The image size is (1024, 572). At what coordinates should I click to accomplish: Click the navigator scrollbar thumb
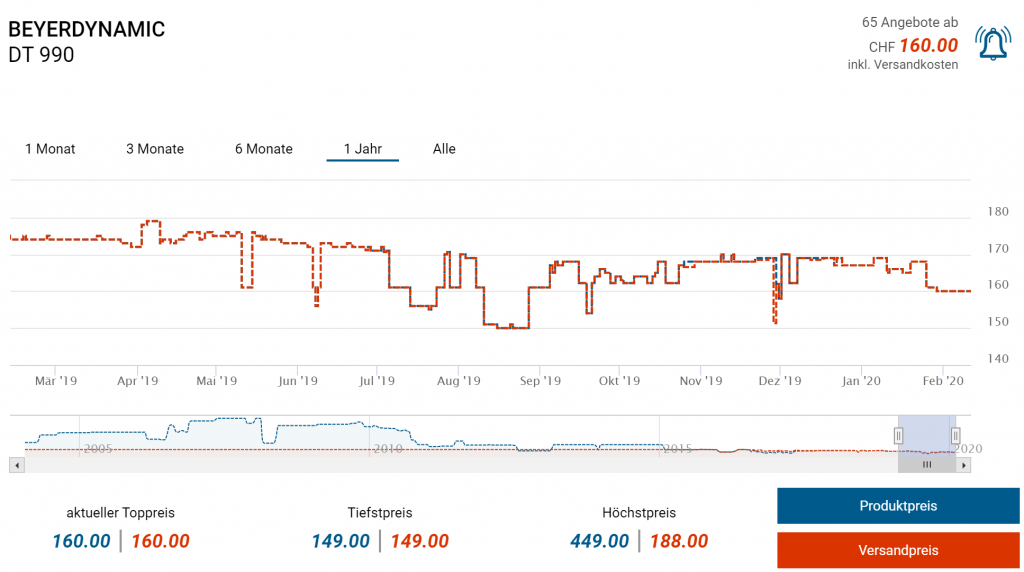click(927, 465)
